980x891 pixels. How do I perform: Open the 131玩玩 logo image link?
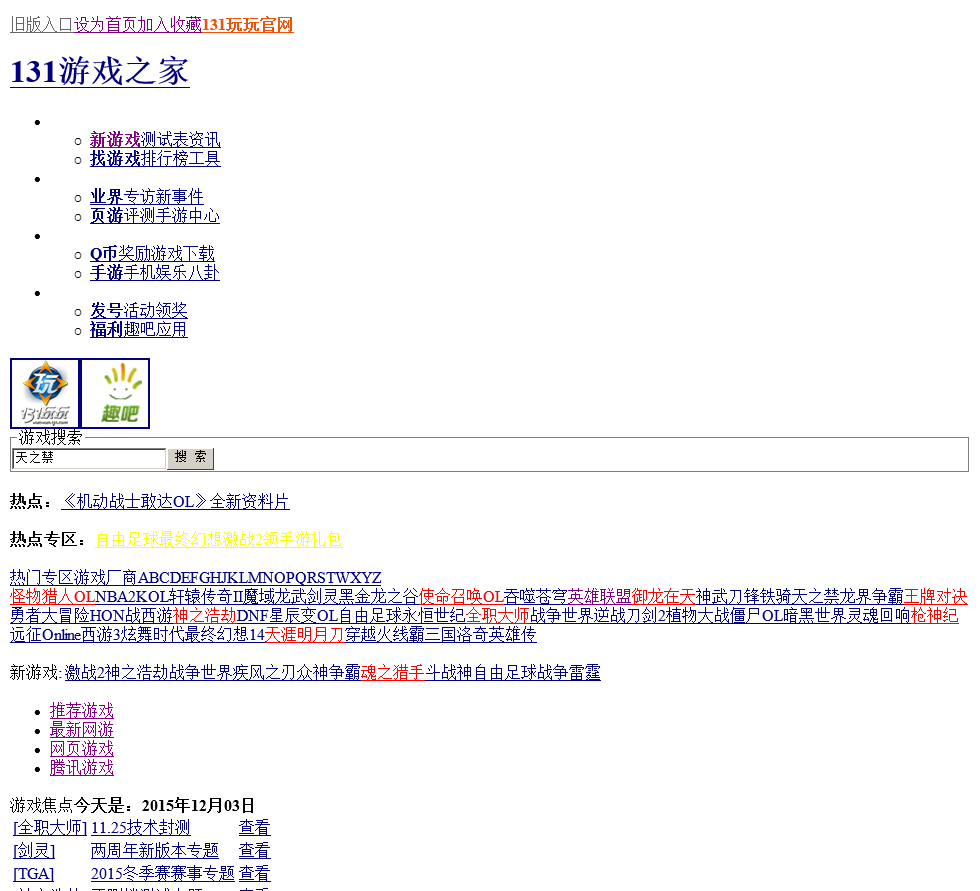(45, 394)
